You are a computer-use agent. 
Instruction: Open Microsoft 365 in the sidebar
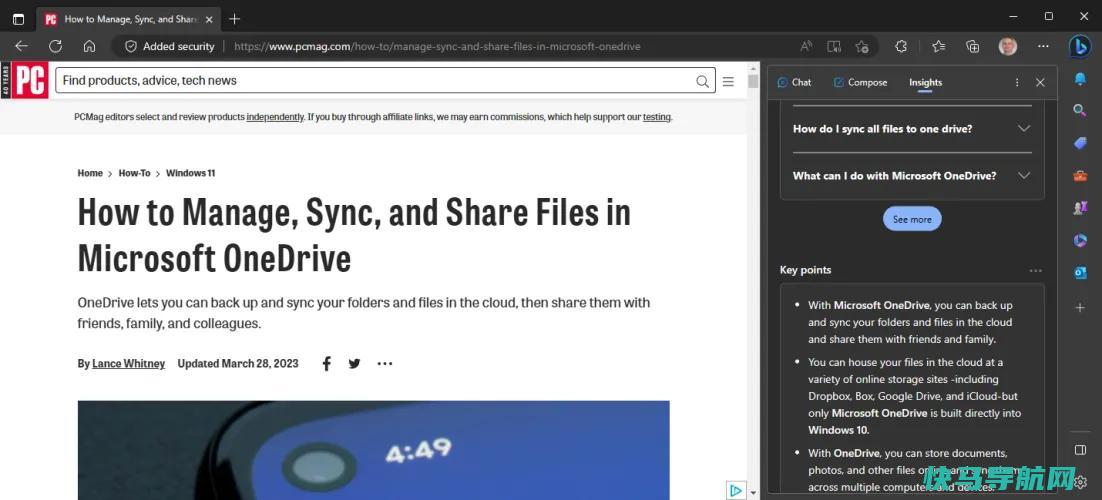click(x=1080, y=241)
